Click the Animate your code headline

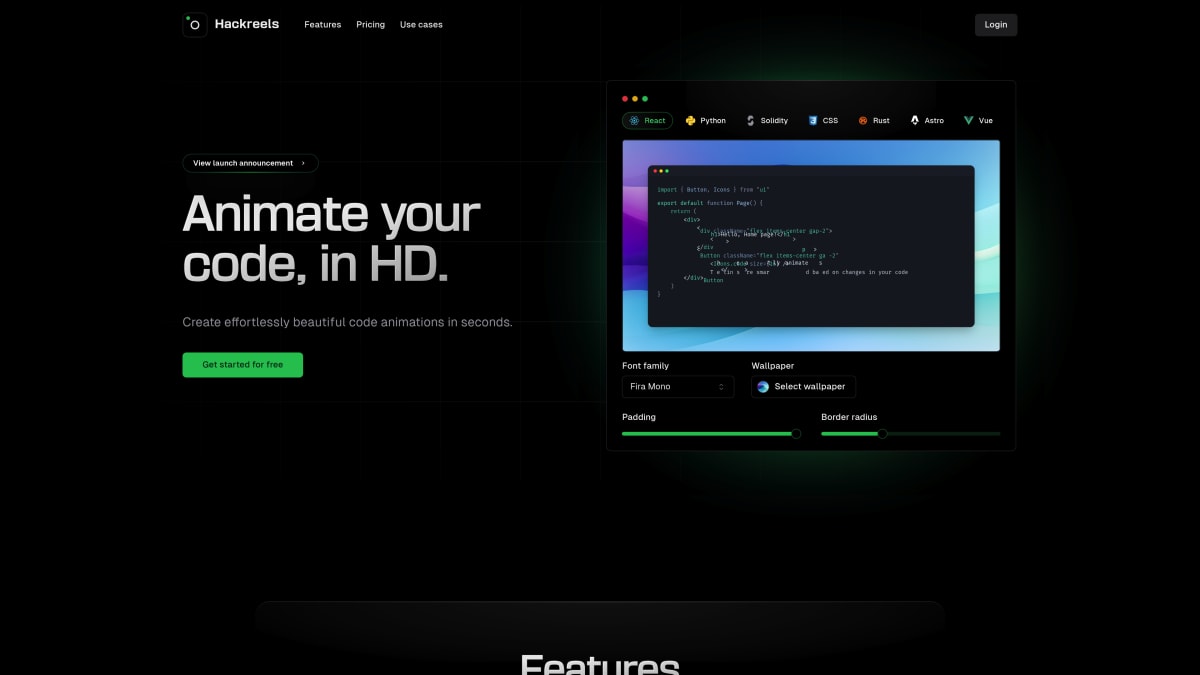(x=332, y=238)
